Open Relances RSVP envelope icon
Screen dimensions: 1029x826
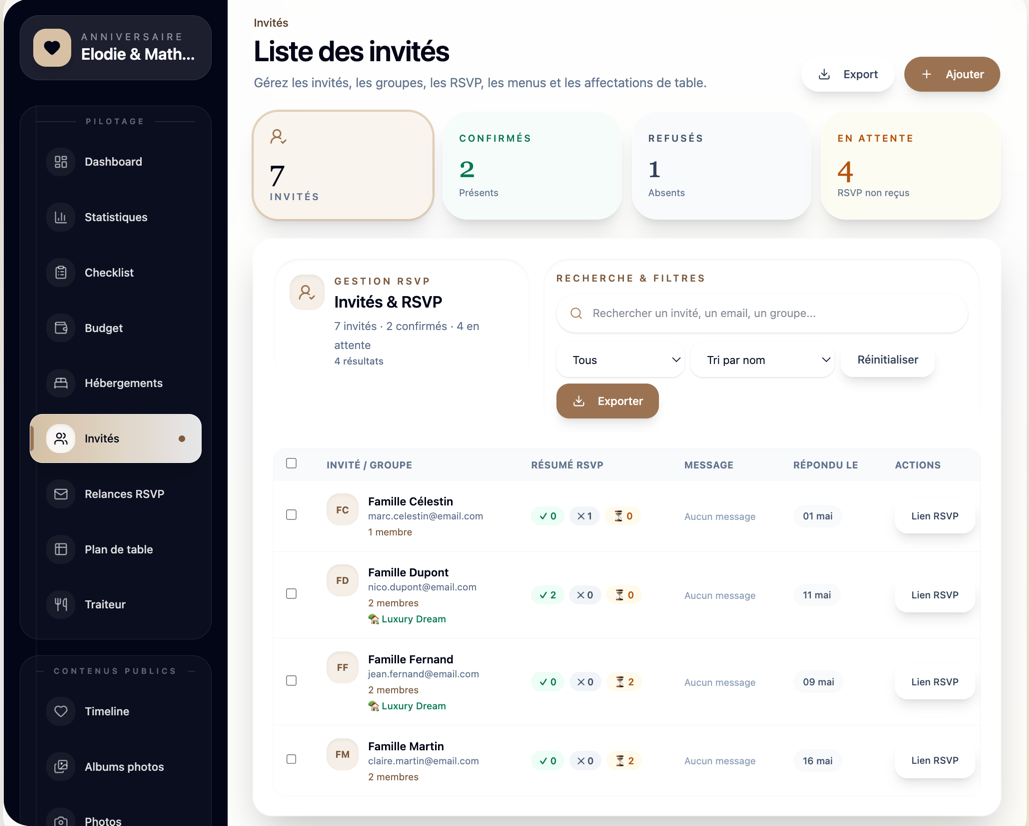[61, 494]
